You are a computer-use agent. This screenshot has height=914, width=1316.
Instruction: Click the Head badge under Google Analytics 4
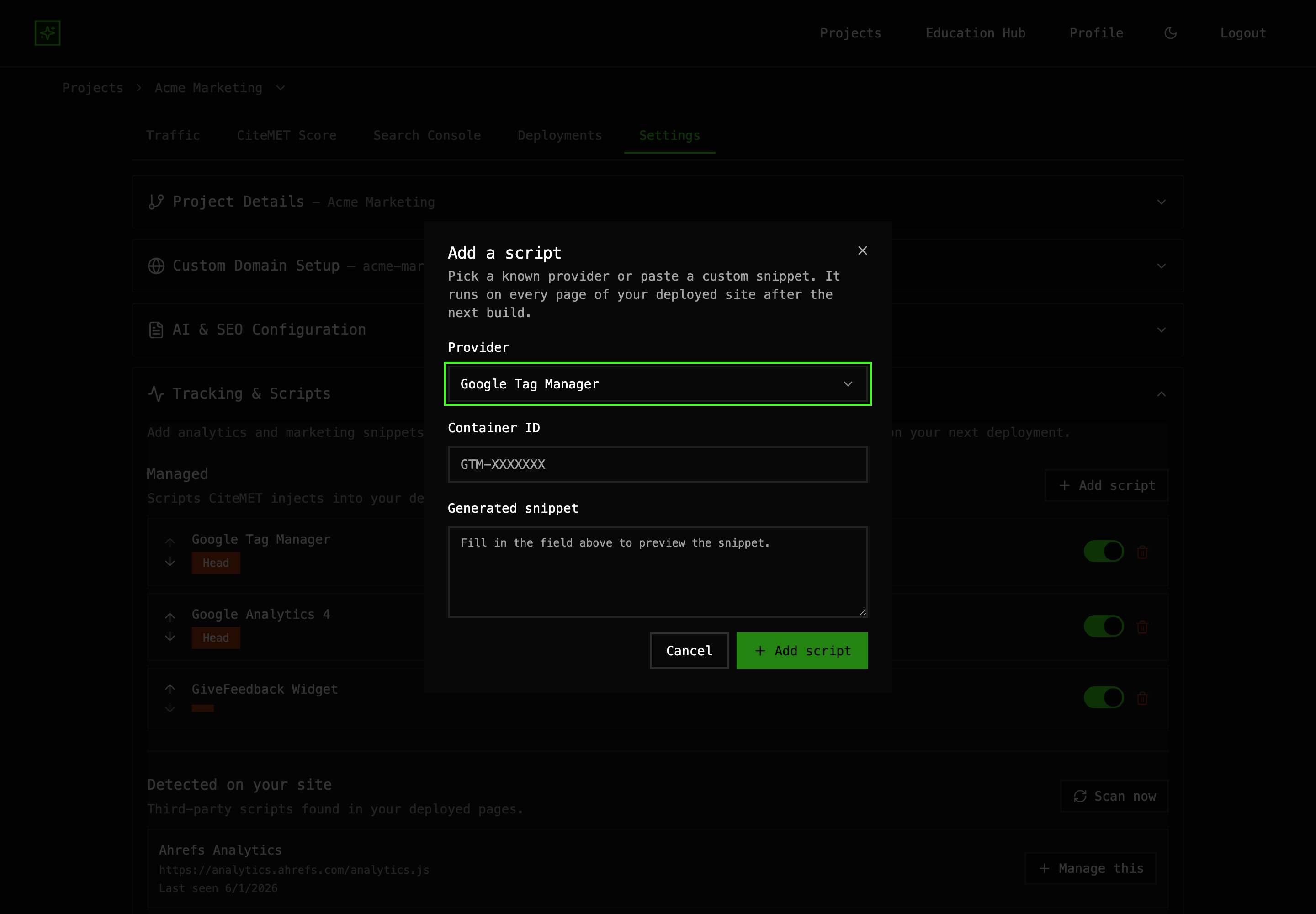click(216, 638)
